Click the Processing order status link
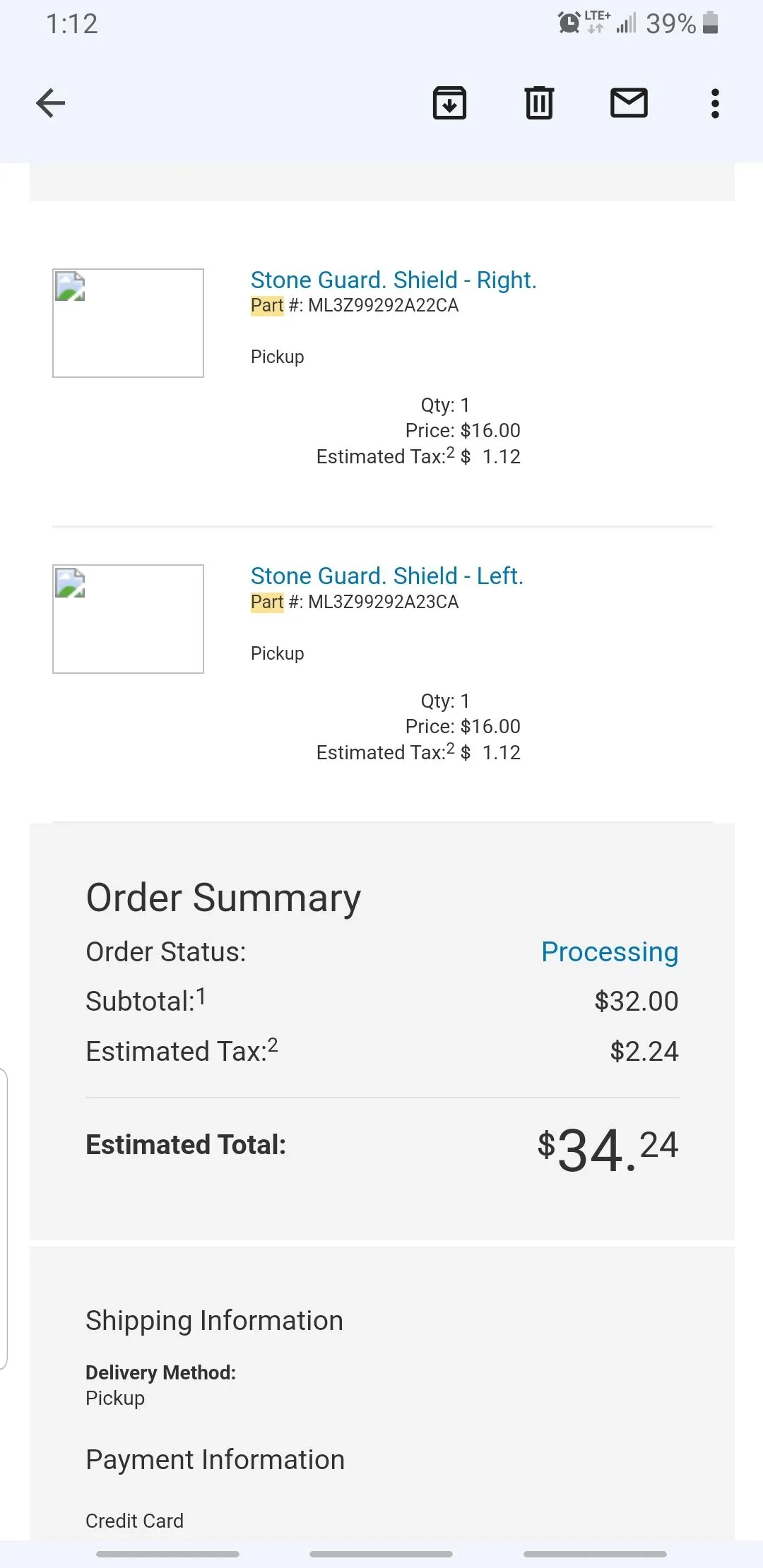763x1568 pixels. pyautogui.click(x=609, y=951)
